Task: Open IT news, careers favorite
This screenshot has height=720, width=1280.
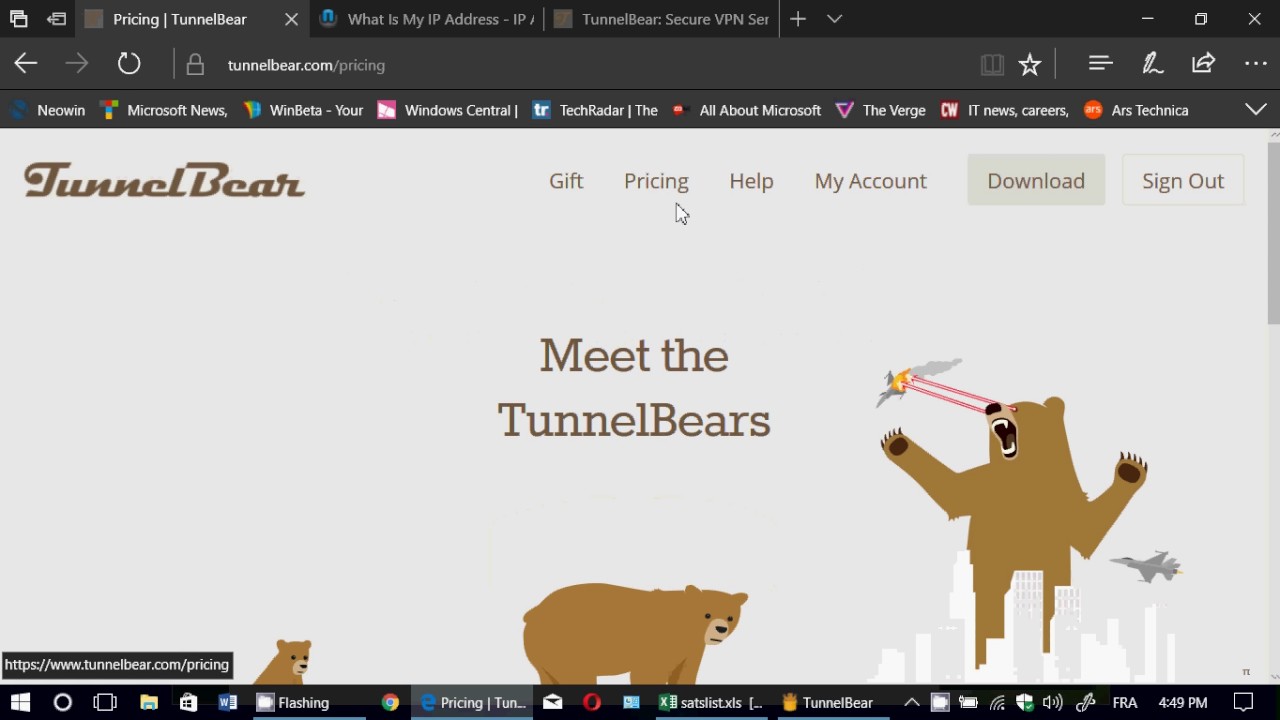Action: (1005, 110)
